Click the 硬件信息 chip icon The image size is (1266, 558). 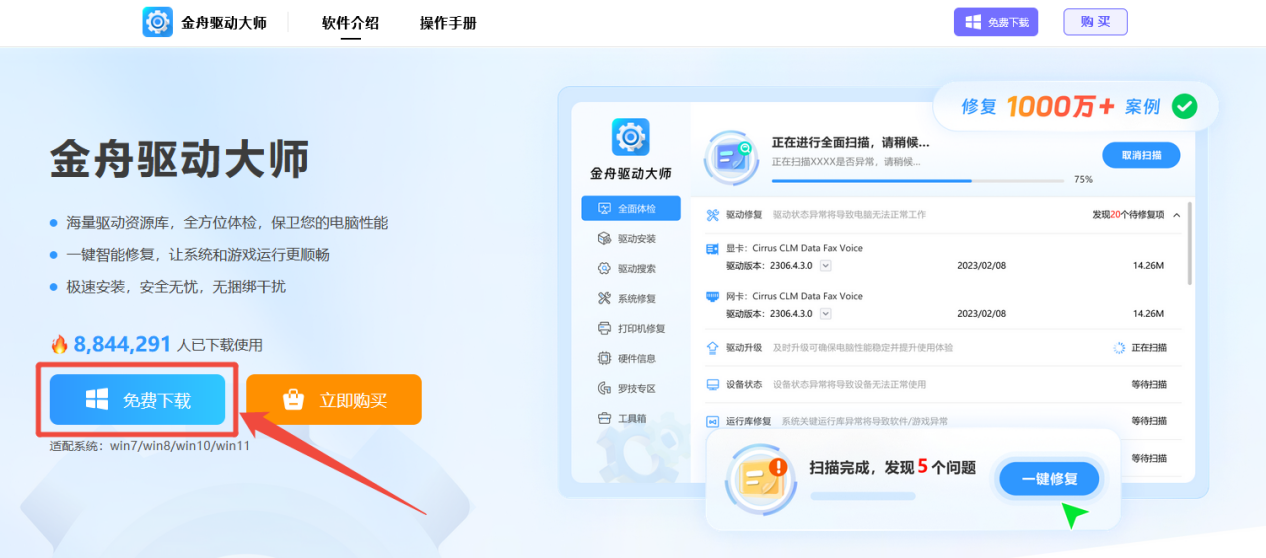[604, 358]
